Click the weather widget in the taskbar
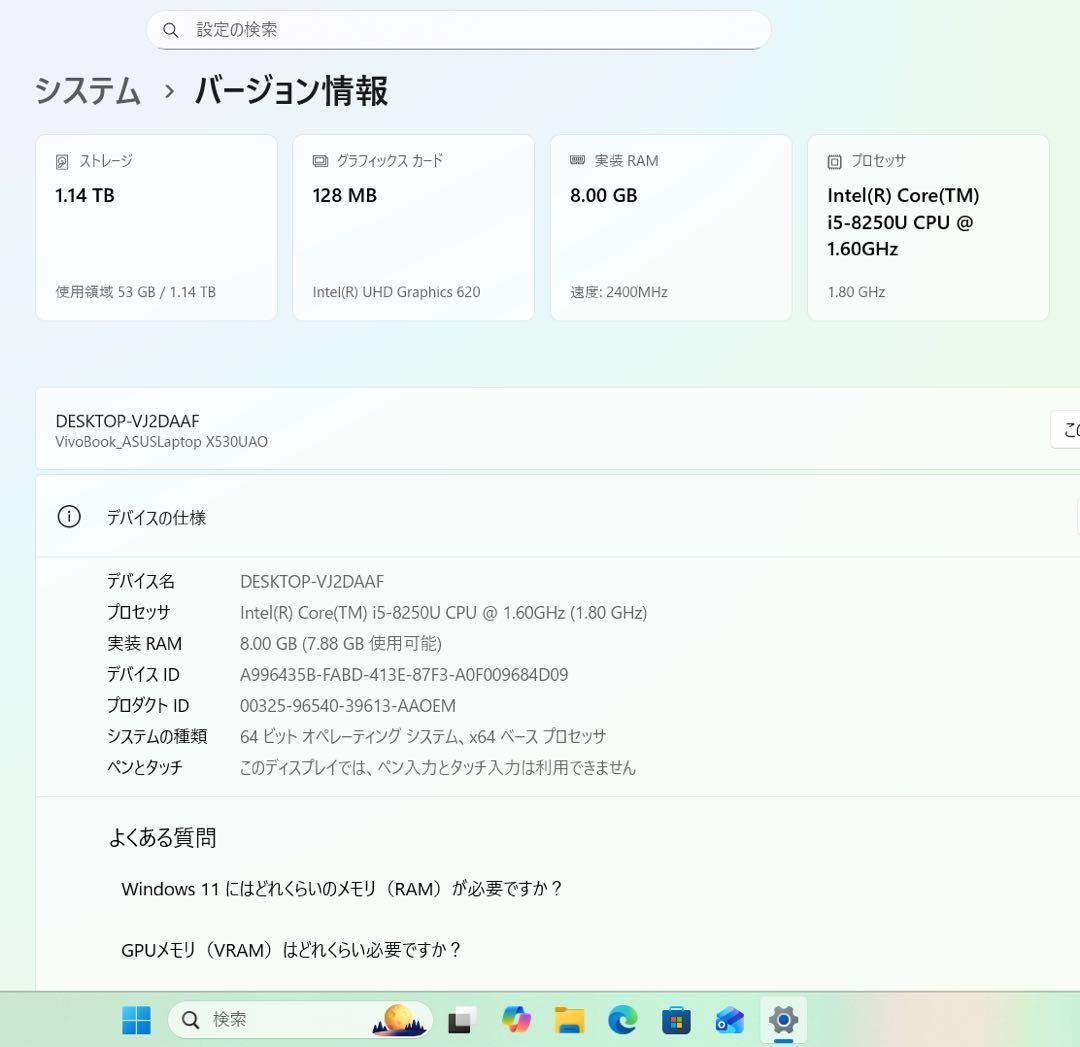This screenshot has height=1047, width=1080. point(397,1020)
